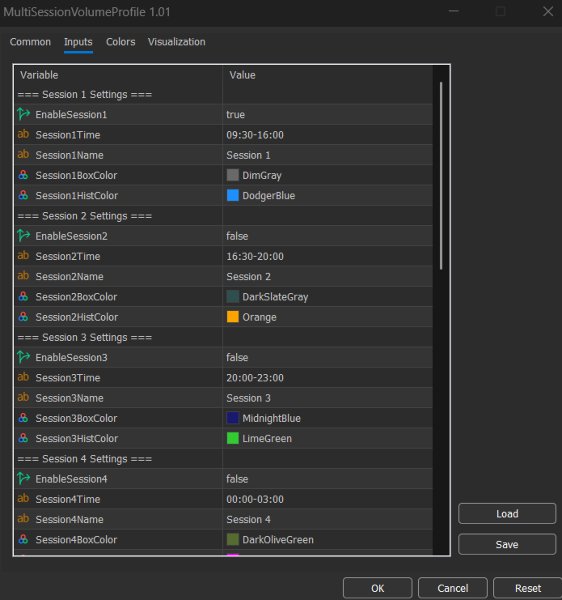Toggle EnableSession3 value false
Image resolution: width=562 pixels, height=600 pixels.
point(327,357)
